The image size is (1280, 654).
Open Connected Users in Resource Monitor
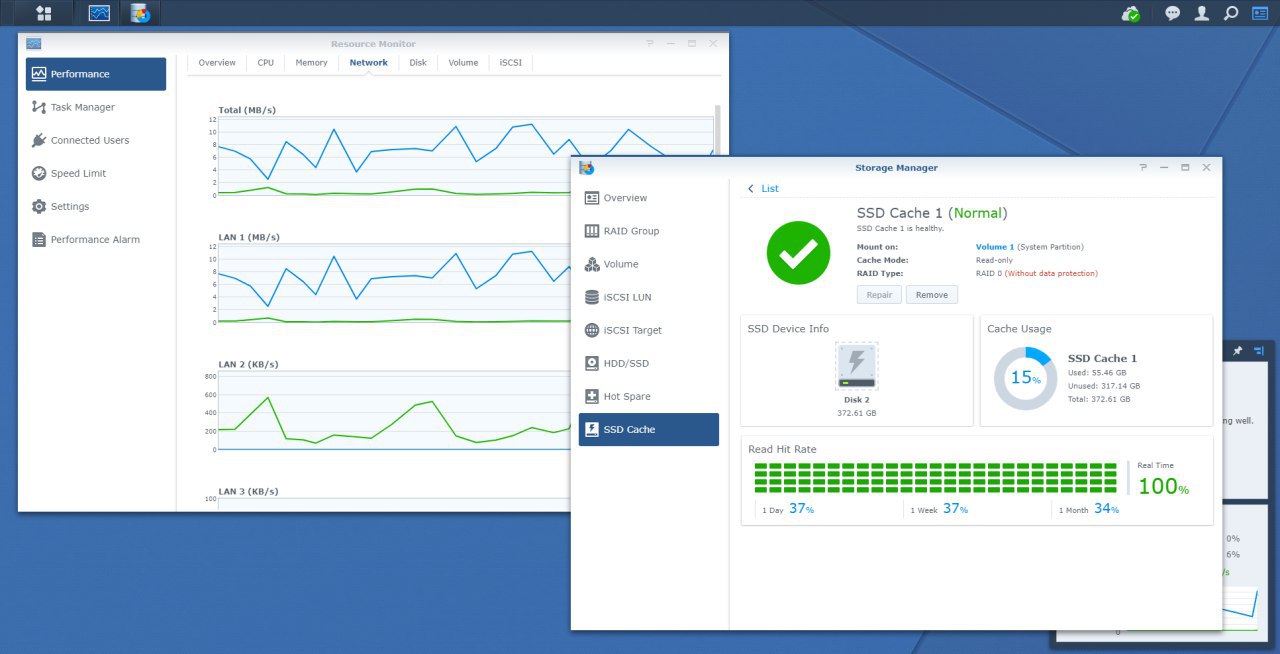coord(96,140)
